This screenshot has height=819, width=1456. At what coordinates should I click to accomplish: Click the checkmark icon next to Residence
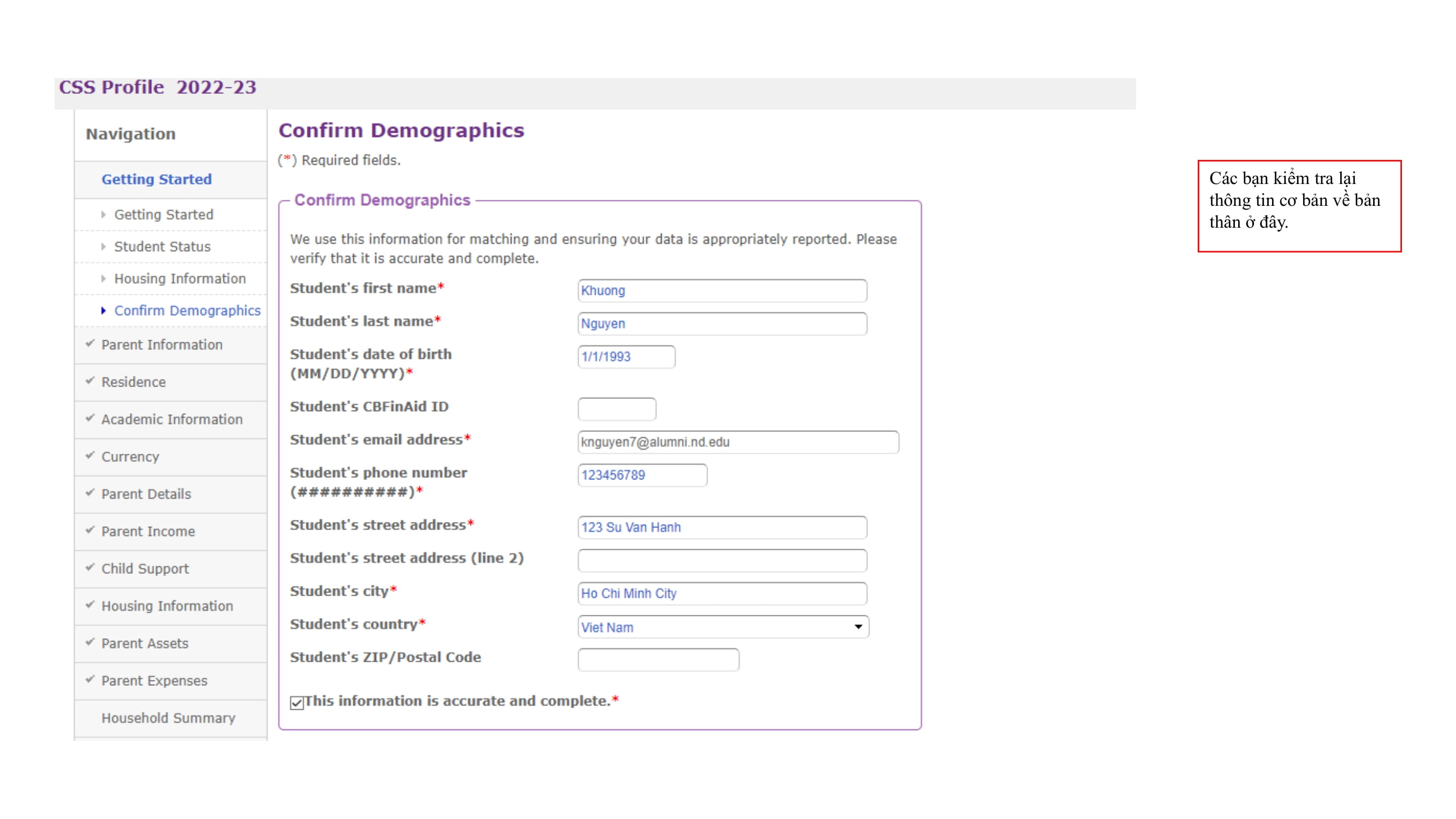point(91,382)
